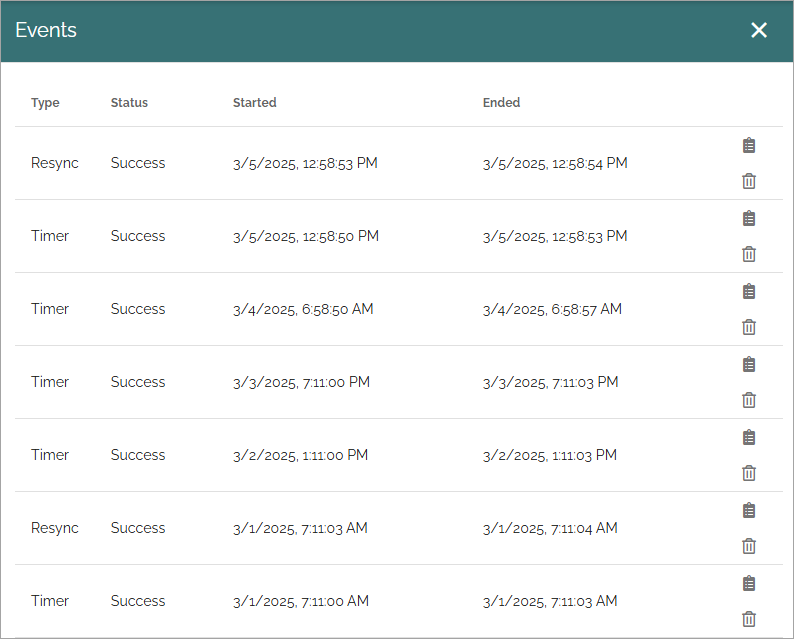Screen dimensions: 794x639
Task: Click start time 3/4/2025, 6:58:50 AM
Action: click(303, 309)
